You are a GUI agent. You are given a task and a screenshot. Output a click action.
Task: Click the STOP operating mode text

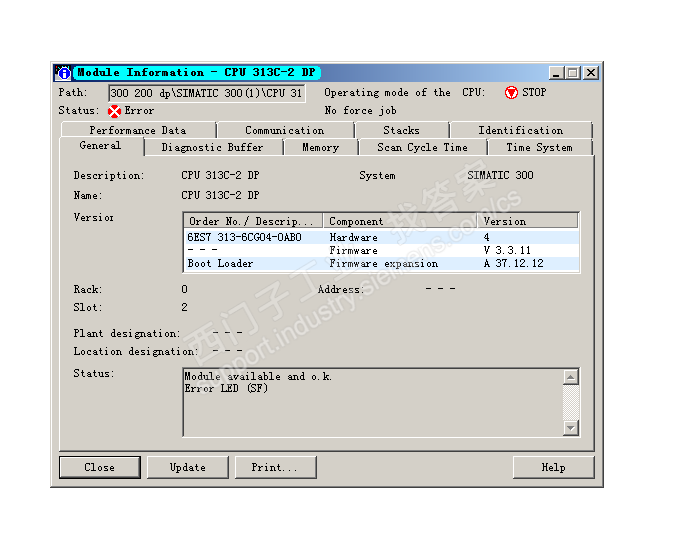[x=534, y=93]
